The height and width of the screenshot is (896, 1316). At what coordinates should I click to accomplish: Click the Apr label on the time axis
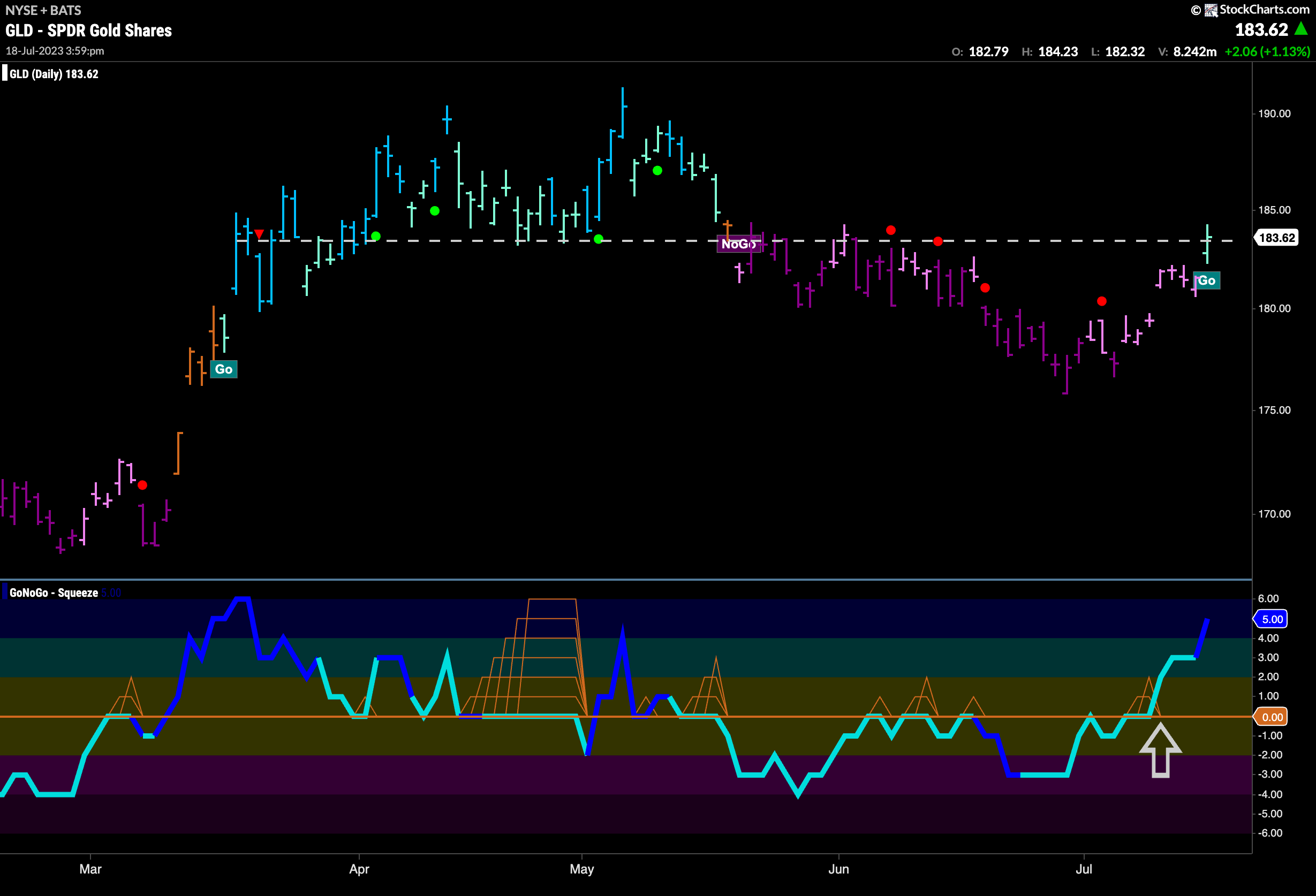point(359,869)
